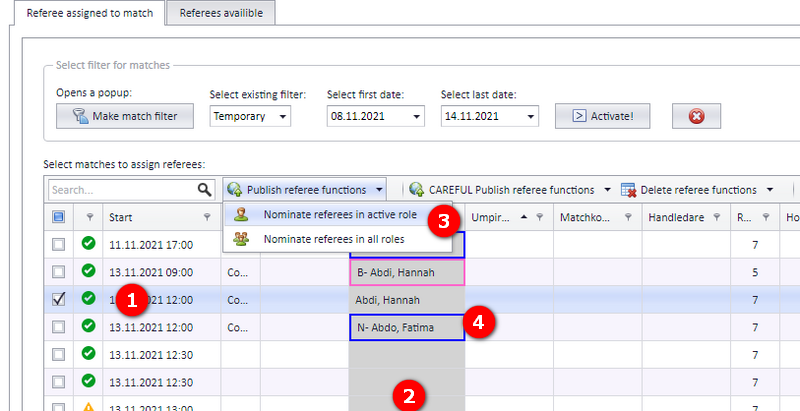Click the CAREFUL Publish globe icon
This screenshot has height=411, width=800.
[417, 190]
